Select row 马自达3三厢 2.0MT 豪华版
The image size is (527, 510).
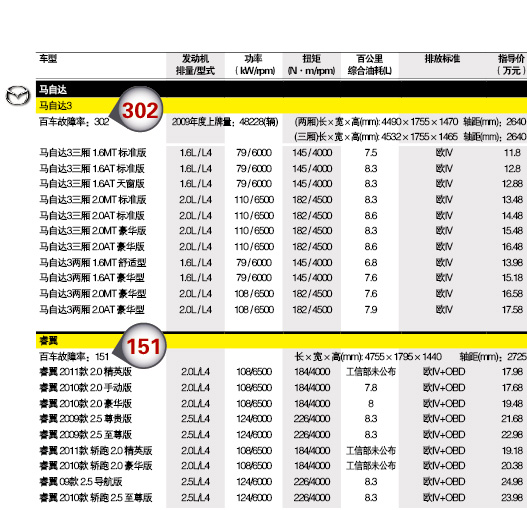281,231
